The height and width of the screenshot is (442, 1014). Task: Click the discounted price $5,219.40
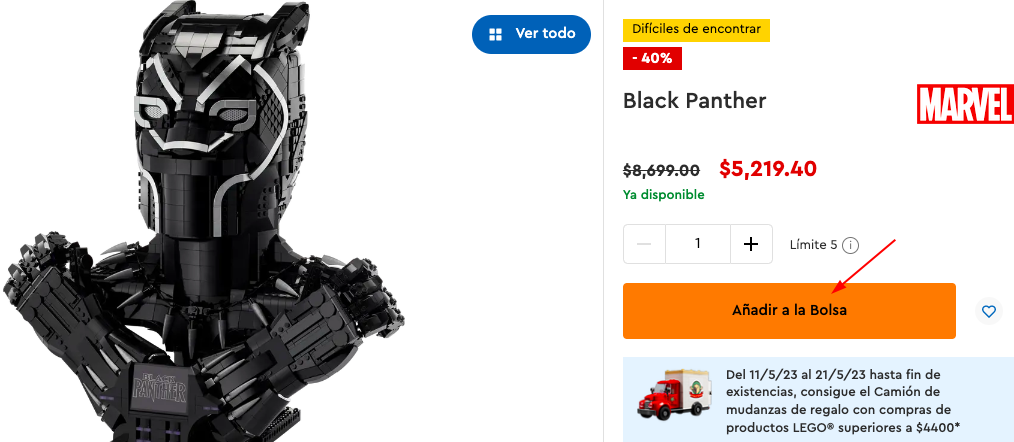(768, 169)
